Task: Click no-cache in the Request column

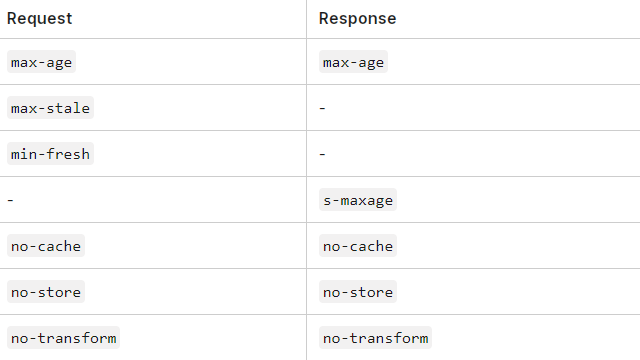Action: click(x=46, y=246)
